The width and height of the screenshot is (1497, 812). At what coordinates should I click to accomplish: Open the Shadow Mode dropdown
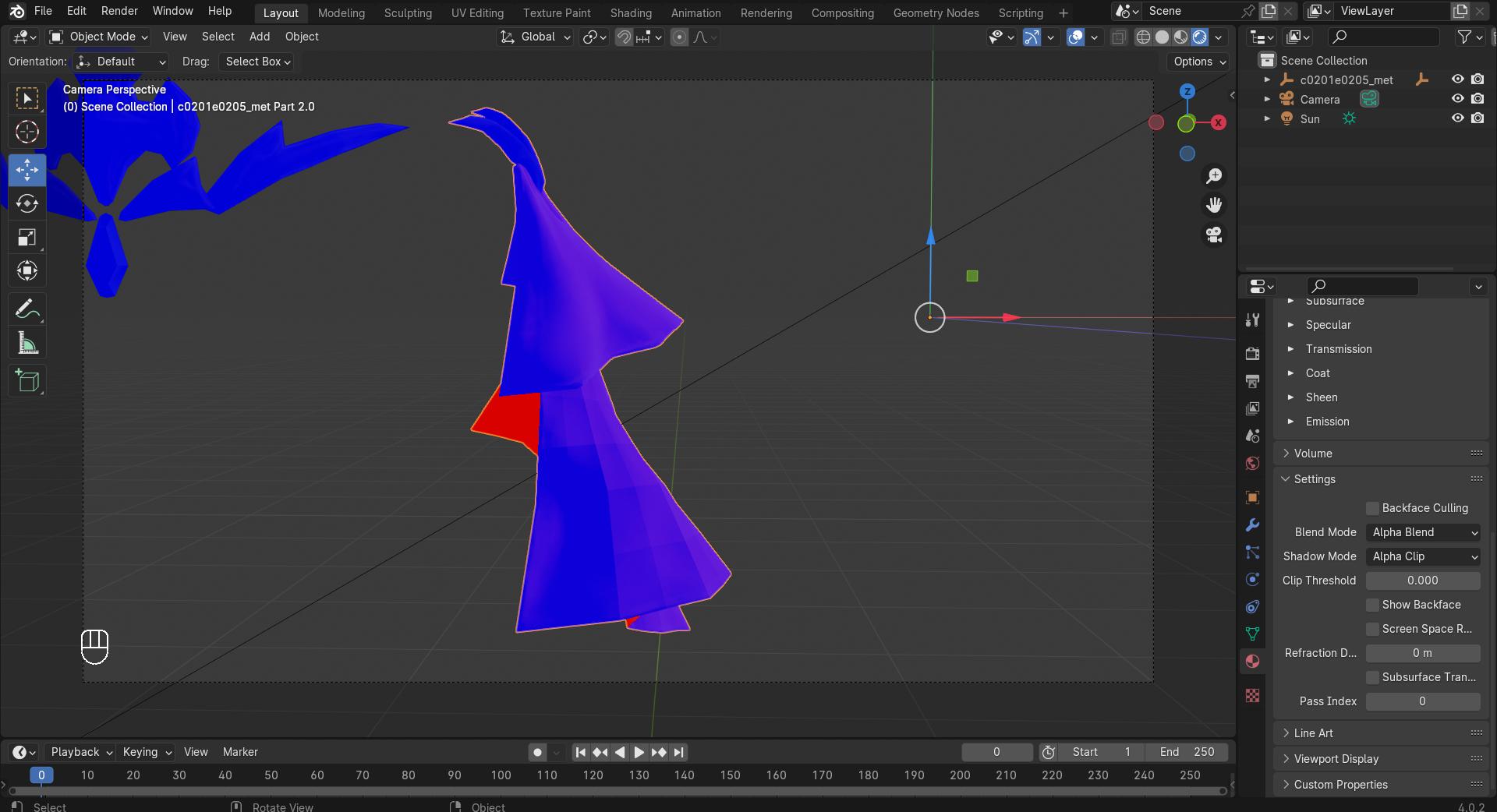(1423, 556)
